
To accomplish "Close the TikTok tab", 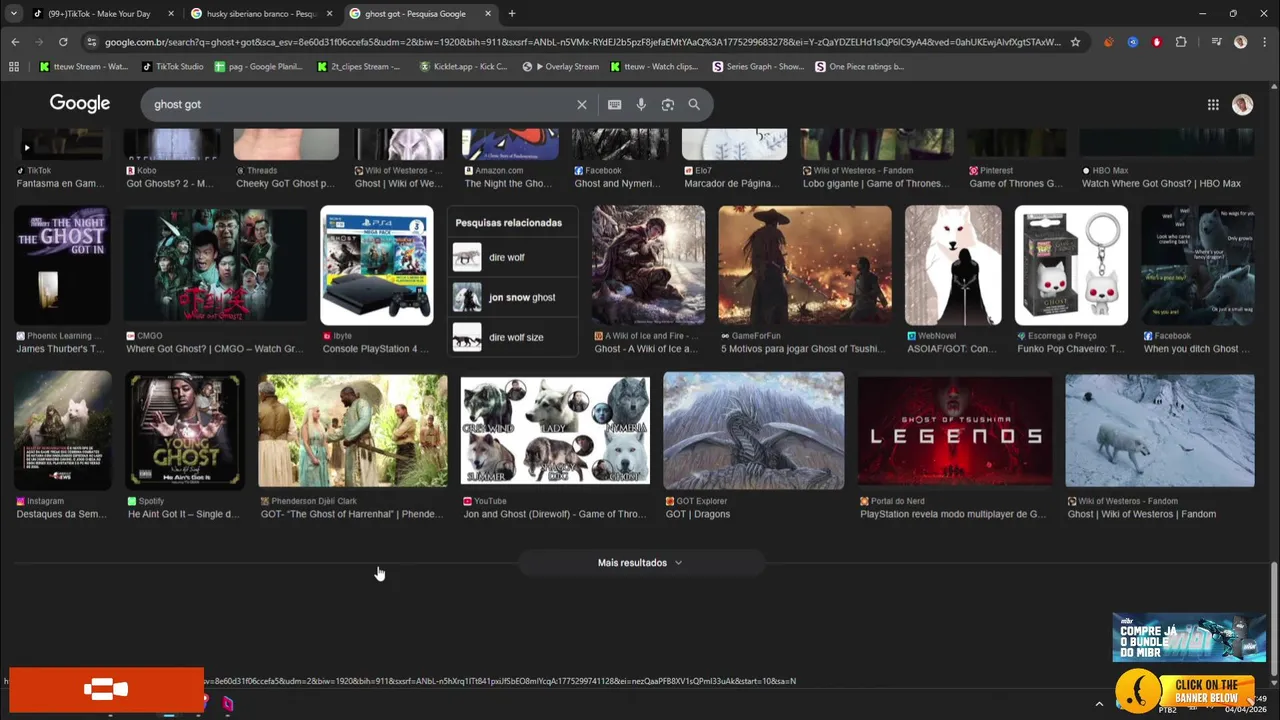I will (x=171, y=14).
